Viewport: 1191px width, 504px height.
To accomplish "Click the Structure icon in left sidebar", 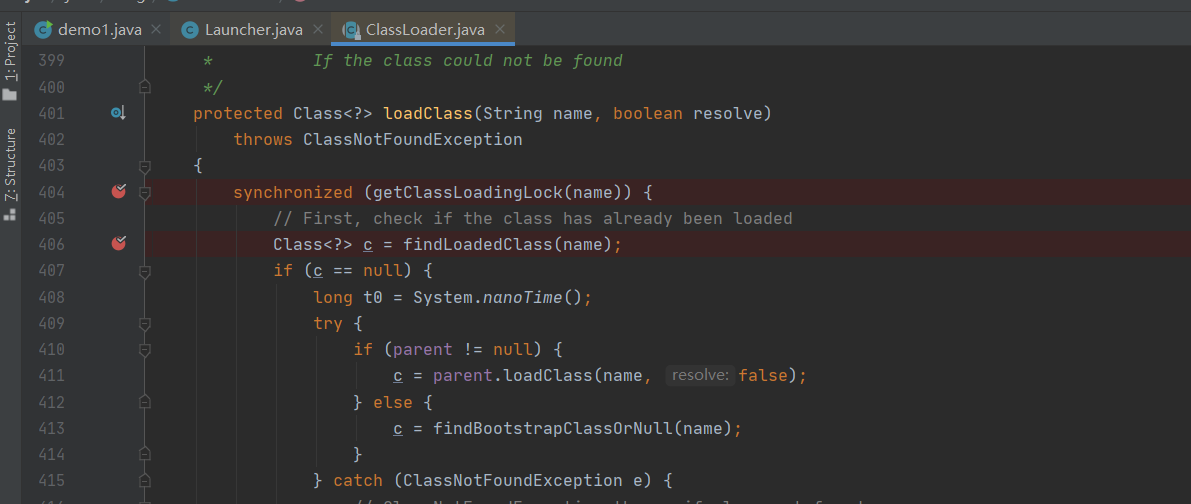I will pyautogui.click(x=10, y=214).
